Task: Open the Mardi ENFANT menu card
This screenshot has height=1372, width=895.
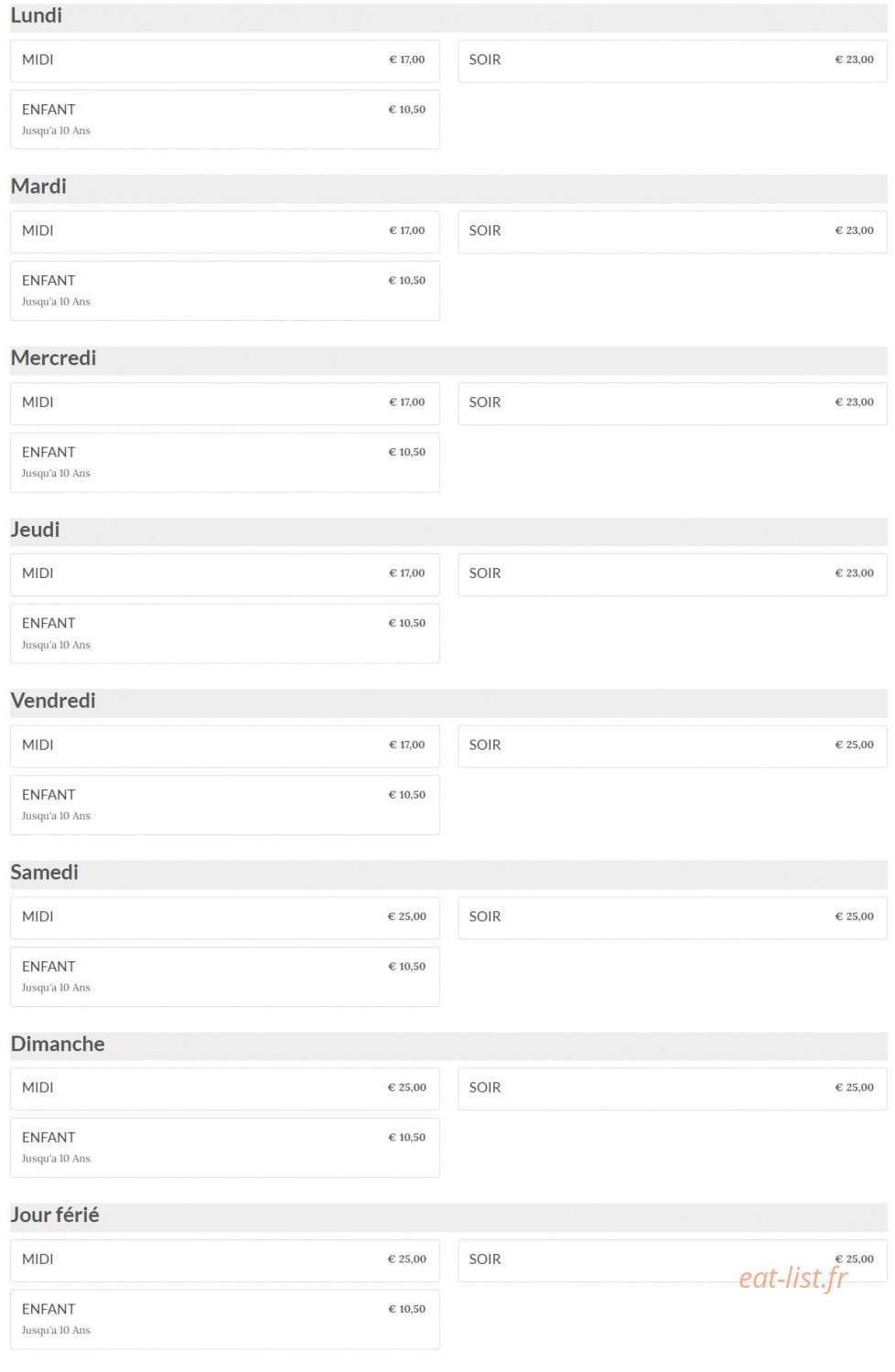Action: (x=224, y=291)
